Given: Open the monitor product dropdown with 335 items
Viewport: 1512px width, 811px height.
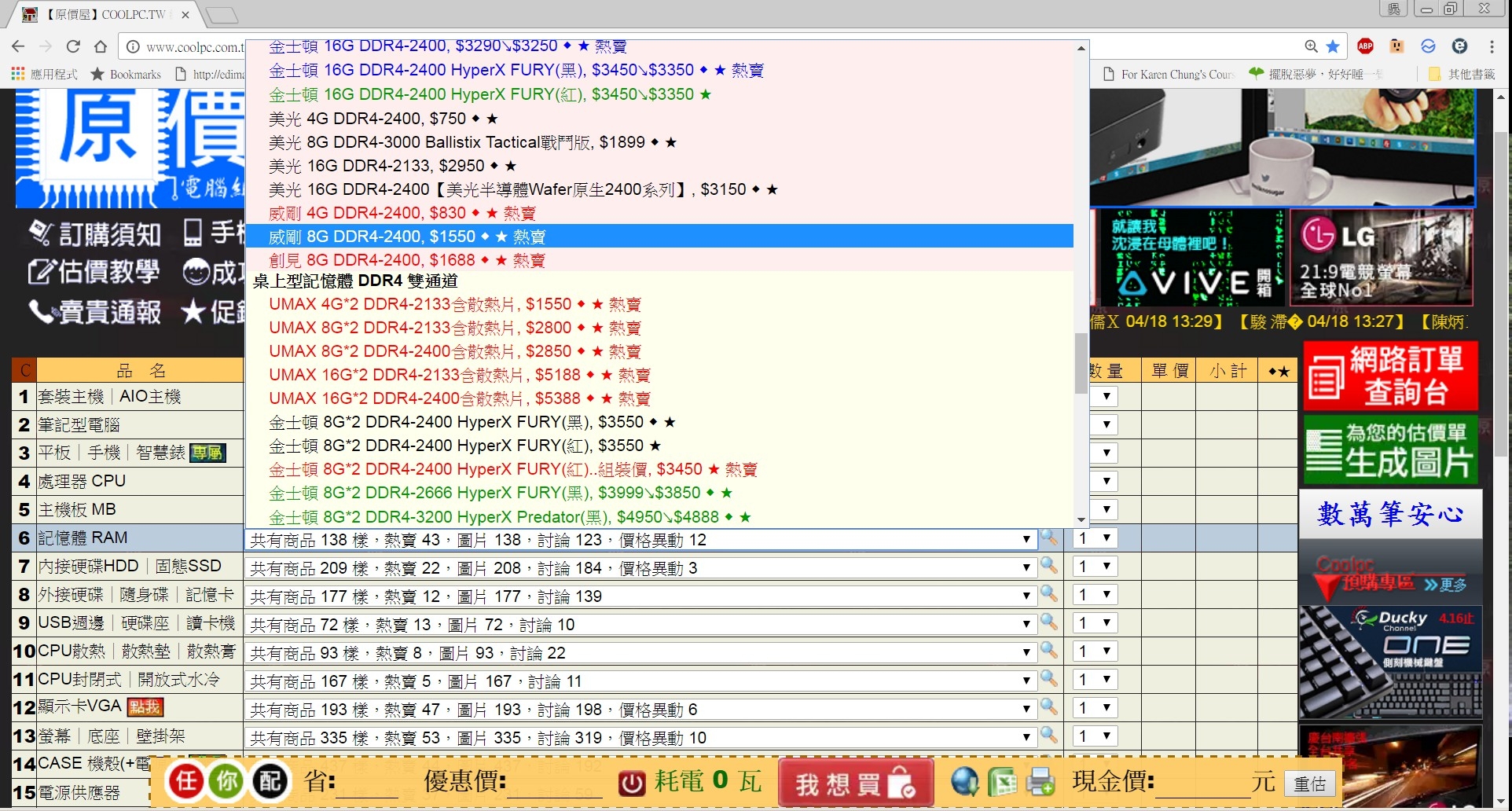Looking at the screenshot, I should click(640, 738).
